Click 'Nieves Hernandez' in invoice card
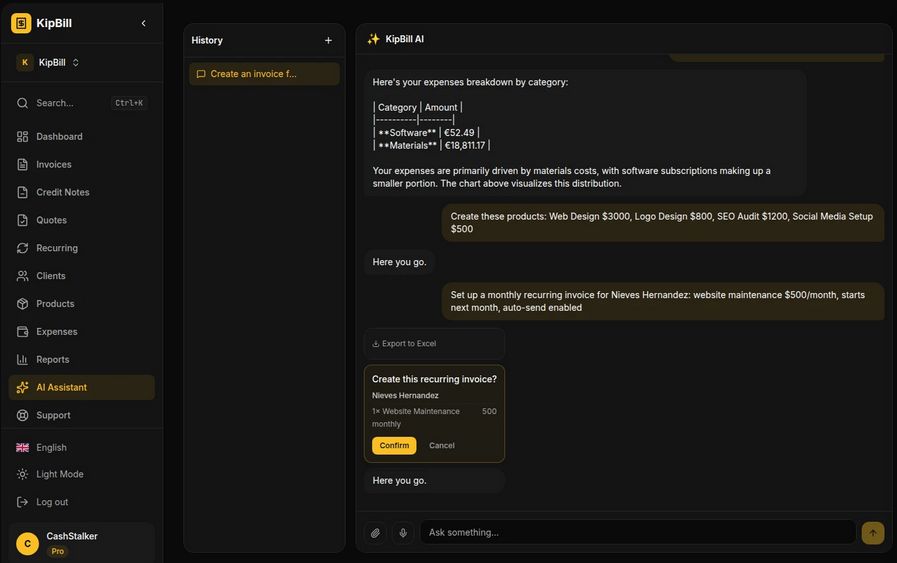This screenshot has height=563, width=897. pyautogui.click(x=405, y=395)
